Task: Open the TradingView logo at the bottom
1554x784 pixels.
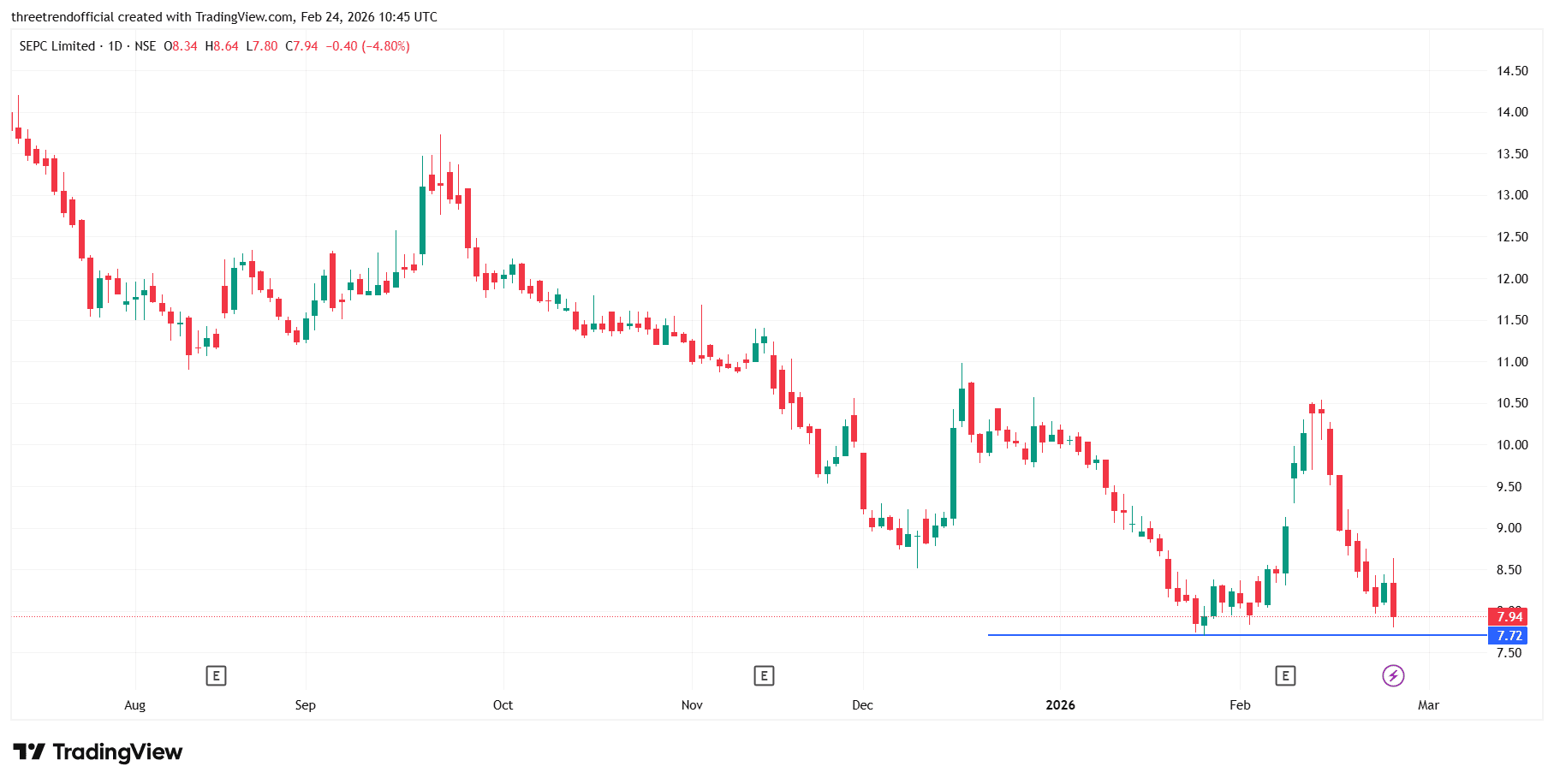Action: [98, 752]
